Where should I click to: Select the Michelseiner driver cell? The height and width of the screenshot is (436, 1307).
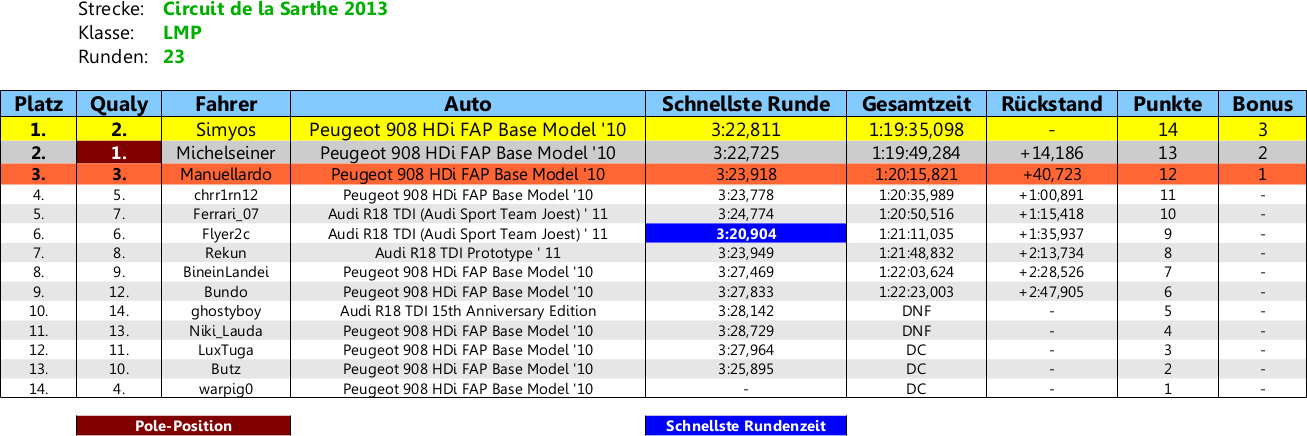point(226,153)
